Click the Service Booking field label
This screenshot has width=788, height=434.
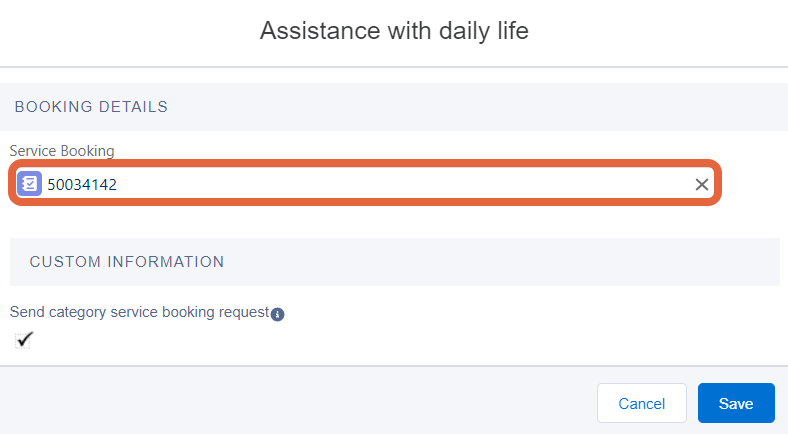click(62, 151)
